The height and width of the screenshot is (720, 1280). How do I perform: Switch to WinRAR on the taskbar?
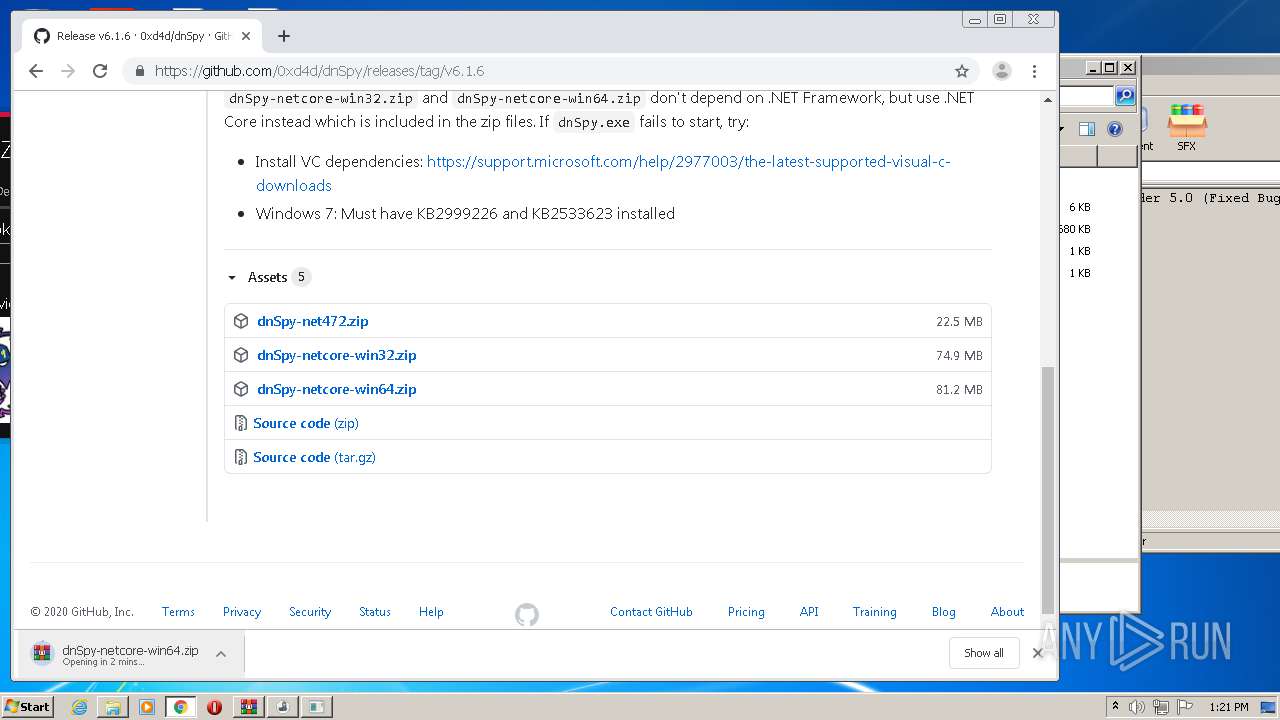click(248, 707)
